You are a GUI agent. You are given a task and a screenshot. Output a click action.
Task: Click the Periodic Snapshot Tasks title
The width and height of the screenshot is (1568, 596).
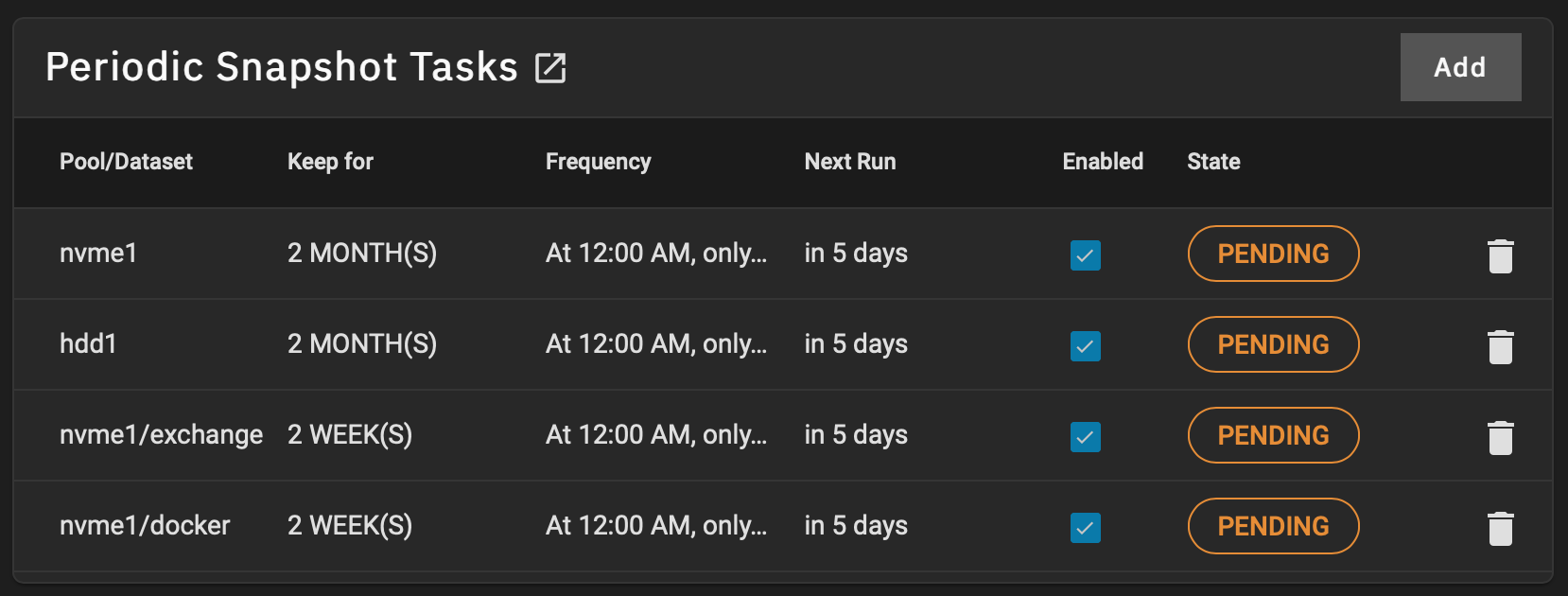point(282,67)
